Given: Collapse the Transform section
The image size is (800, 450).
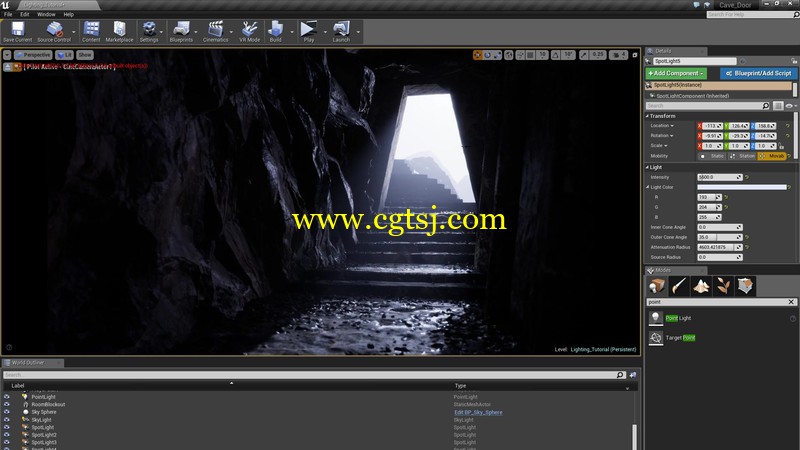Looking at the screenshot, I should point(647,116).
